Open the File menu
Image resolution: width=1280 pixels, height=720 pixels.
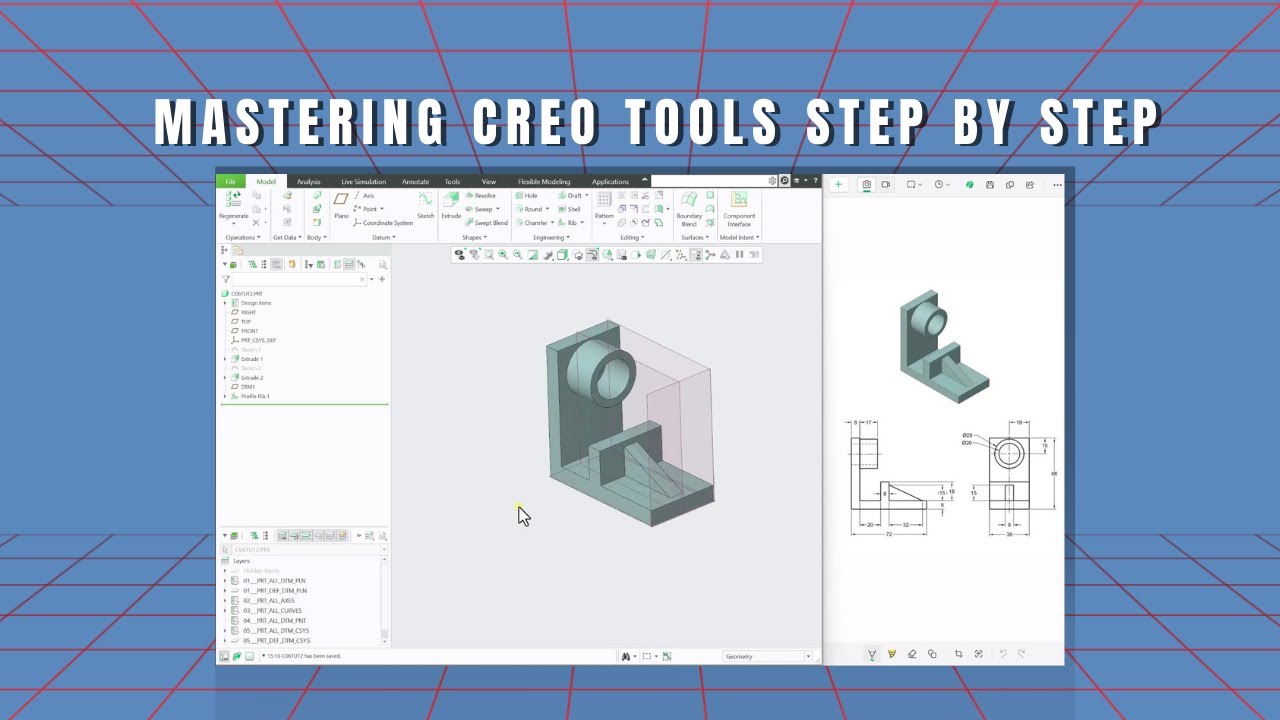point(230,182)
